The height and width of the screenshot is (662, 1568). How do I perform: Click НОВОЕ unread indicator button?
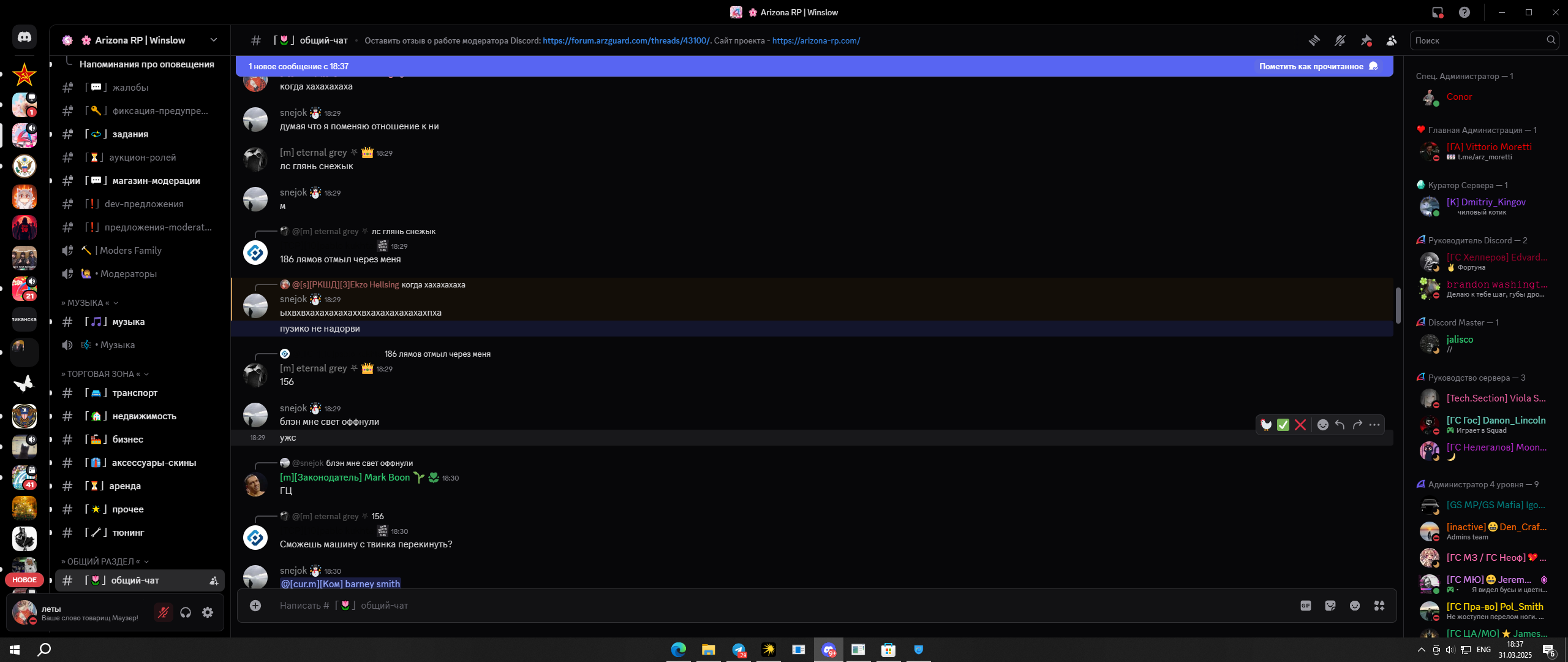click(24, 580)
